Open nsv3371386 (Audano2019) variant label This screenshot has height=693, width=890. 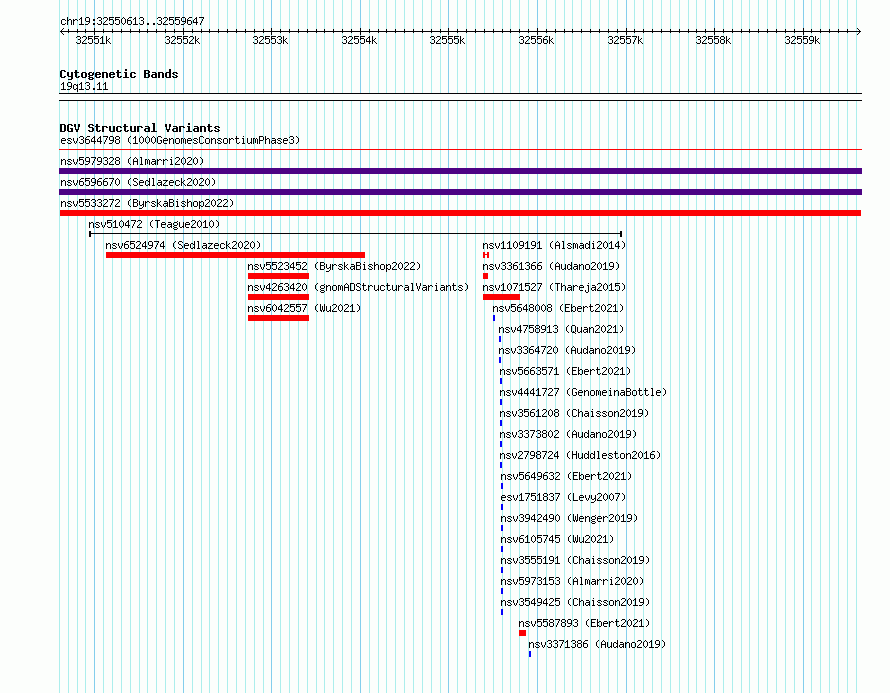(x=597, y=644)
